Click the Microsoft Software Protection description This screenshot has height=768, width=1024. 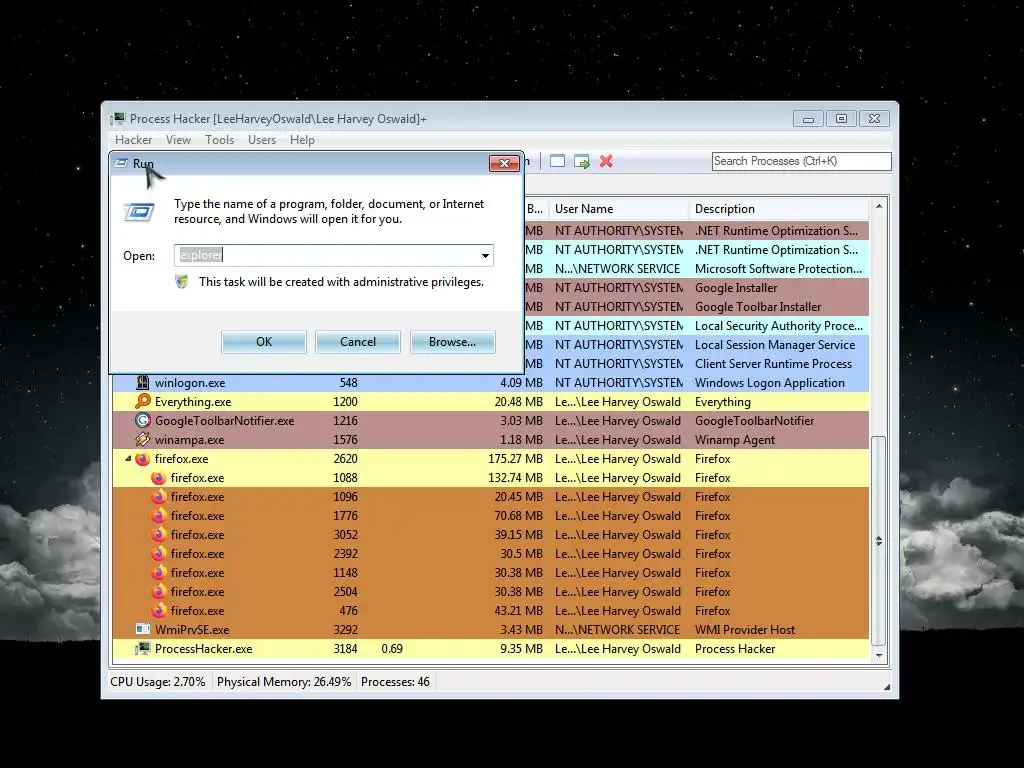[778, 268]
